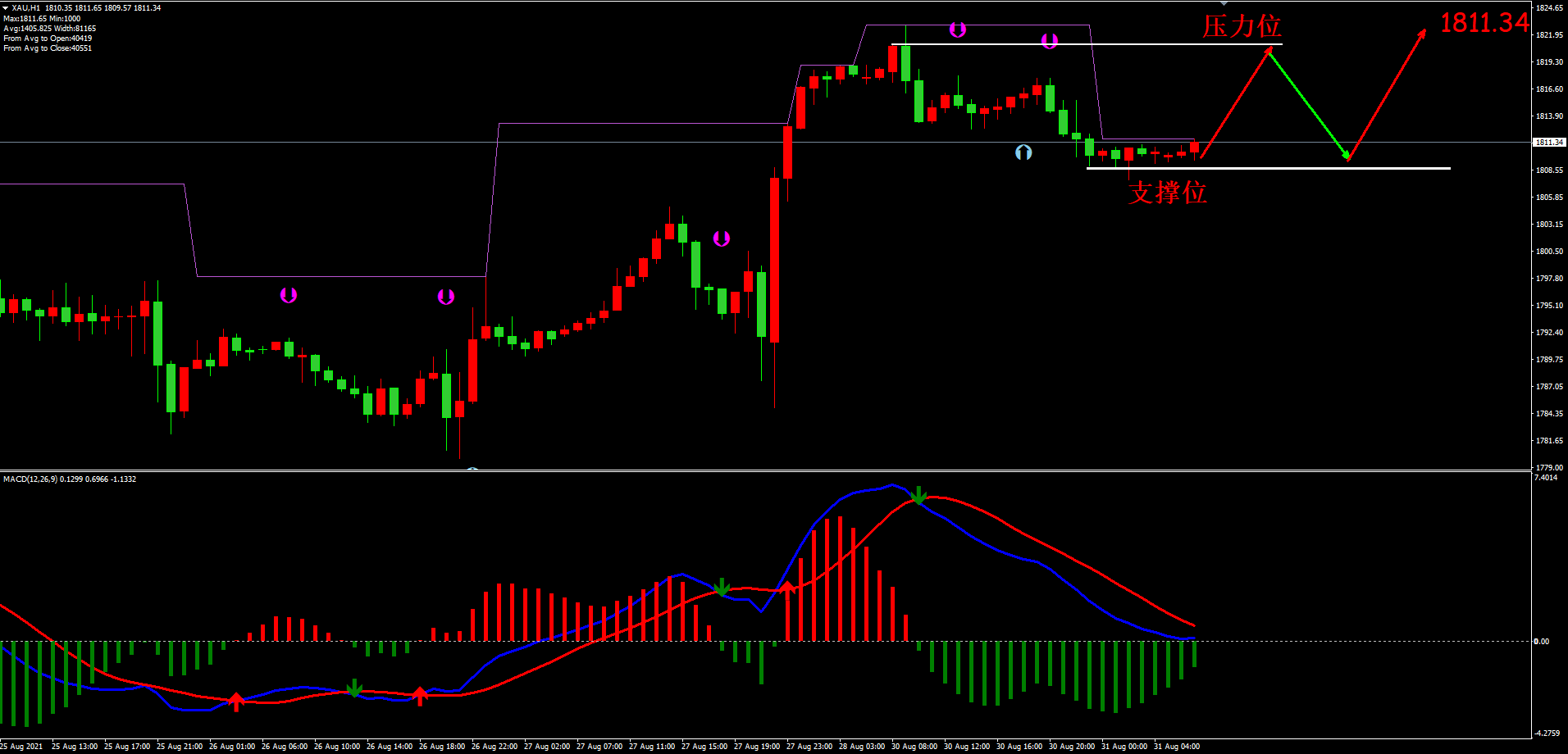
Task: Click the 28 Aug 03:00 time label
Action: tap(862, 746)
